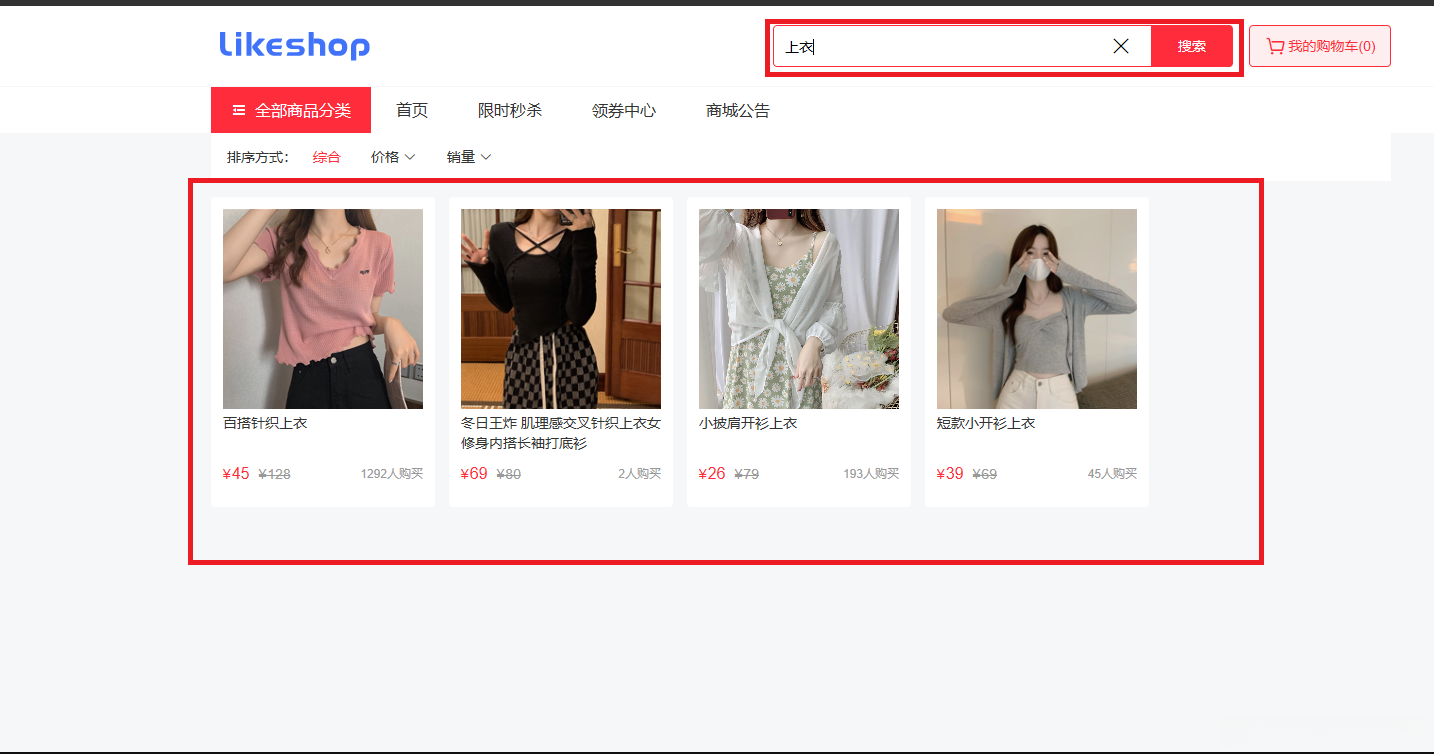Open 我的购物车(0)
Viewport: 1434px width, 754px height.
pyautogui.click(x=1320, y=46)
